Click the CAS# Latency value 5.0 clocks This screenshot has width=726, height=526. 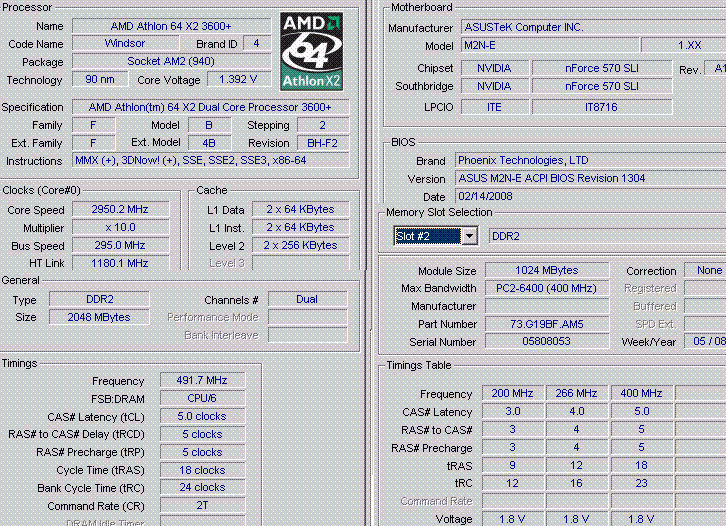click(x=202, y=416)
